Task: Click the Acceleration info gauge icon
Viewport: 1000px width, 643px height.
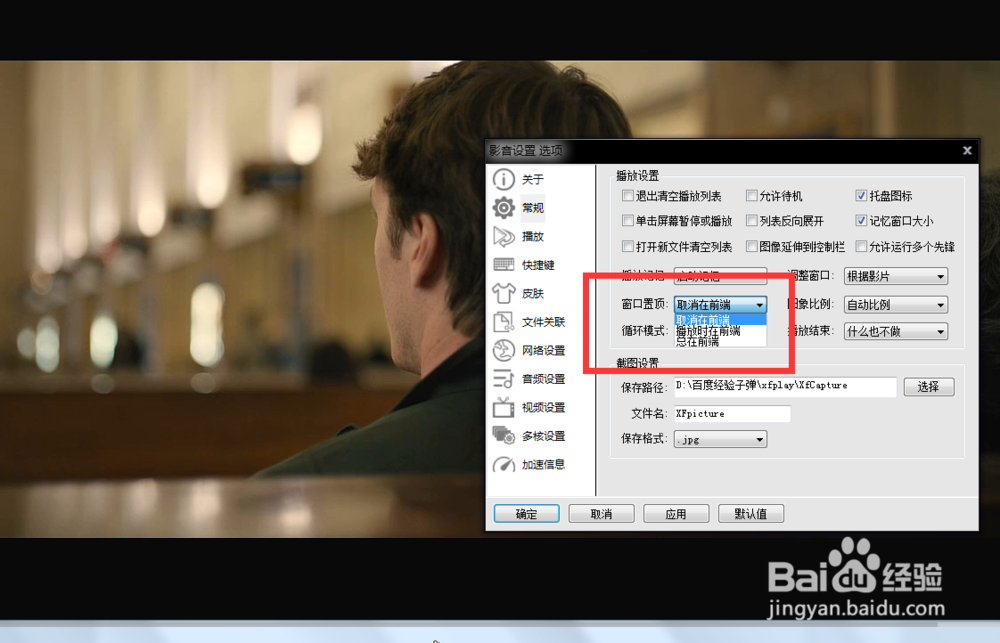Action: click(x=504, y=464)
